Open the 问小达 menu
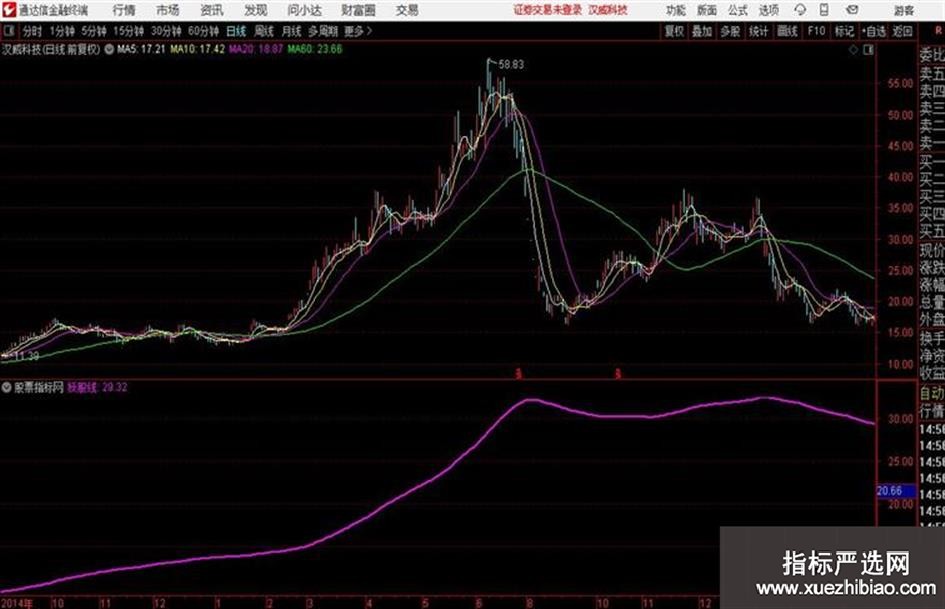Viewport: 945px width, 609px height. pos(304,10)
